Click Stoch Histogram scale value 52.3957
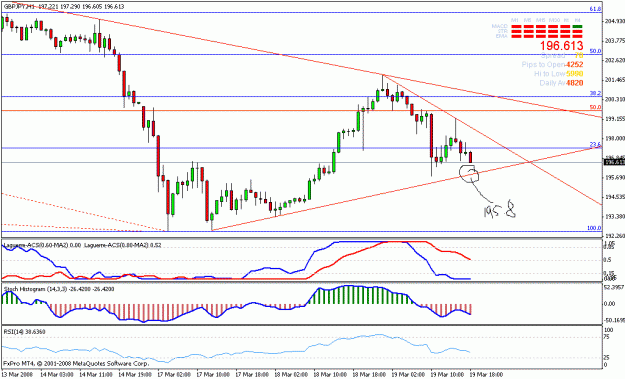Screen dimensions: 625x379 click(614, 287)
